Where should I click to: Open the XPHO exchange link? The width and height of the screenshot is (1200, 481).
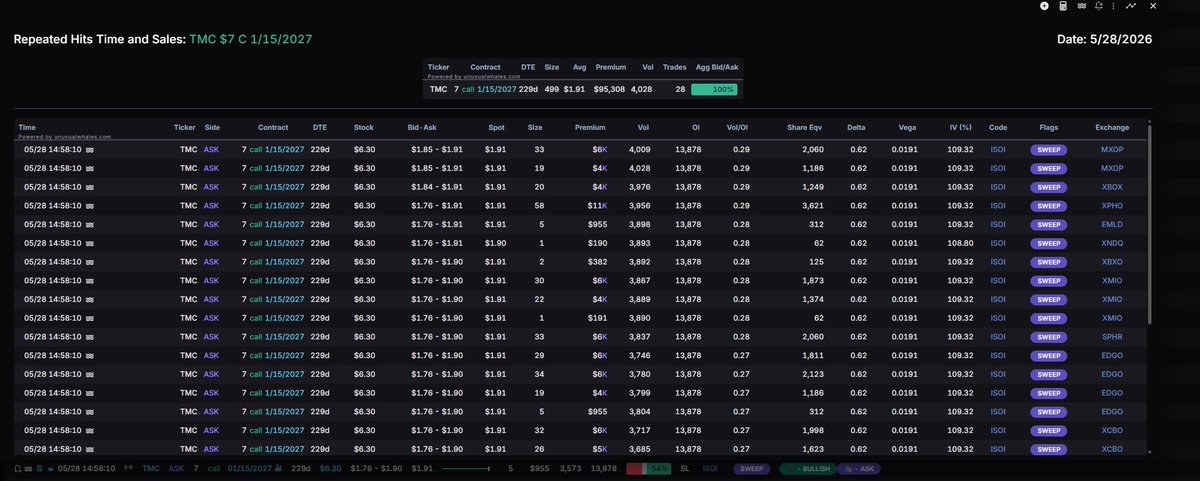pyautogui.click(x=1112, y=205)
